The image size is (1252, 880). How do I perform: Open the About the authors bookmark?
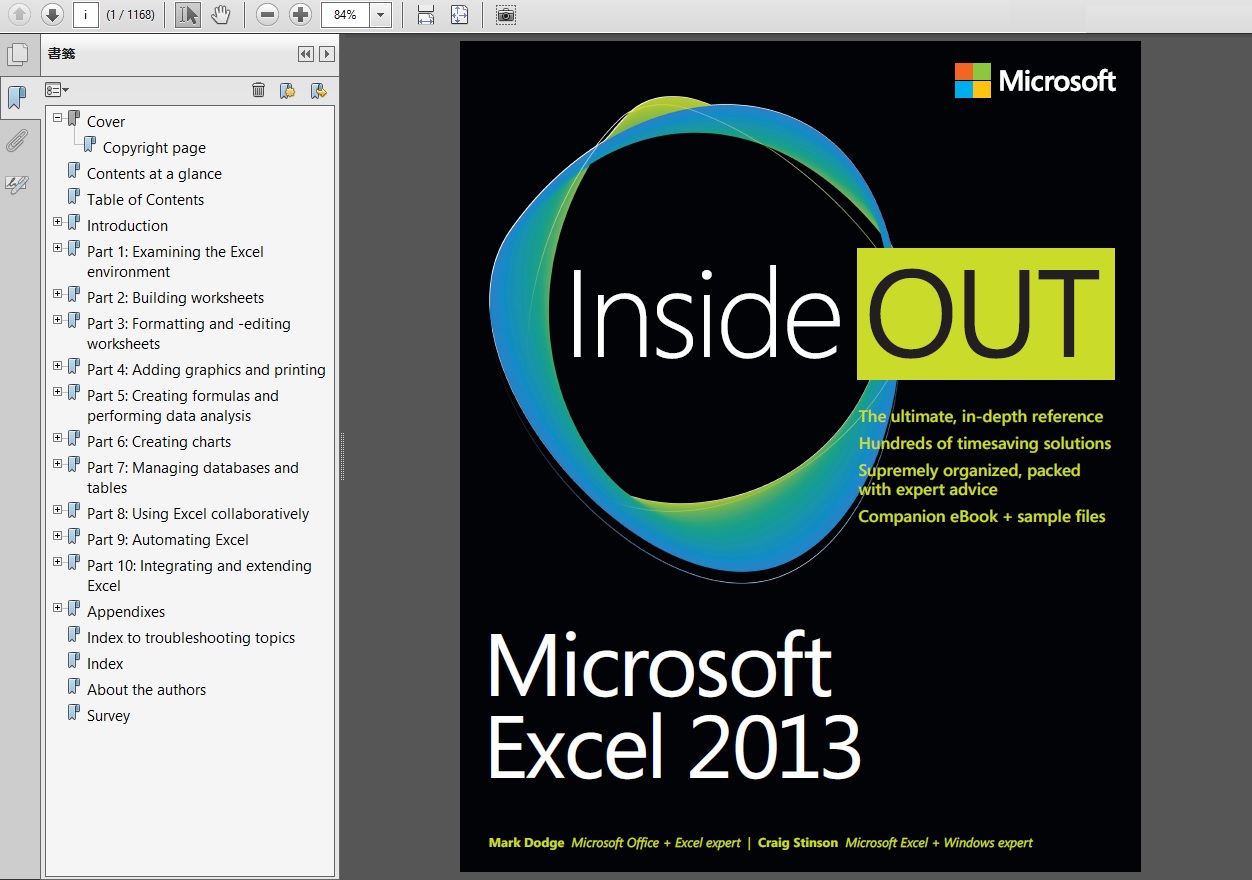coord(146,690)
